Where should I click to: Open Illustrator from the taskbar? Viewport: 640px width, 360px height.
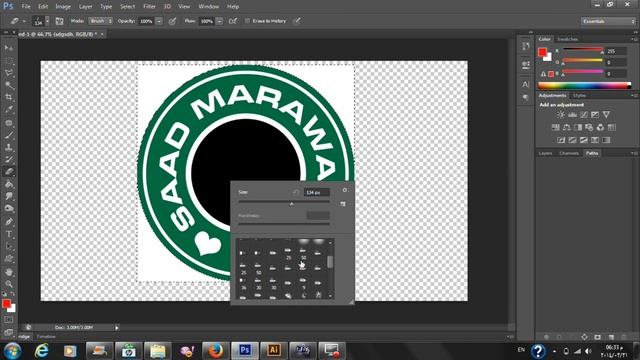tap(273, 351)
